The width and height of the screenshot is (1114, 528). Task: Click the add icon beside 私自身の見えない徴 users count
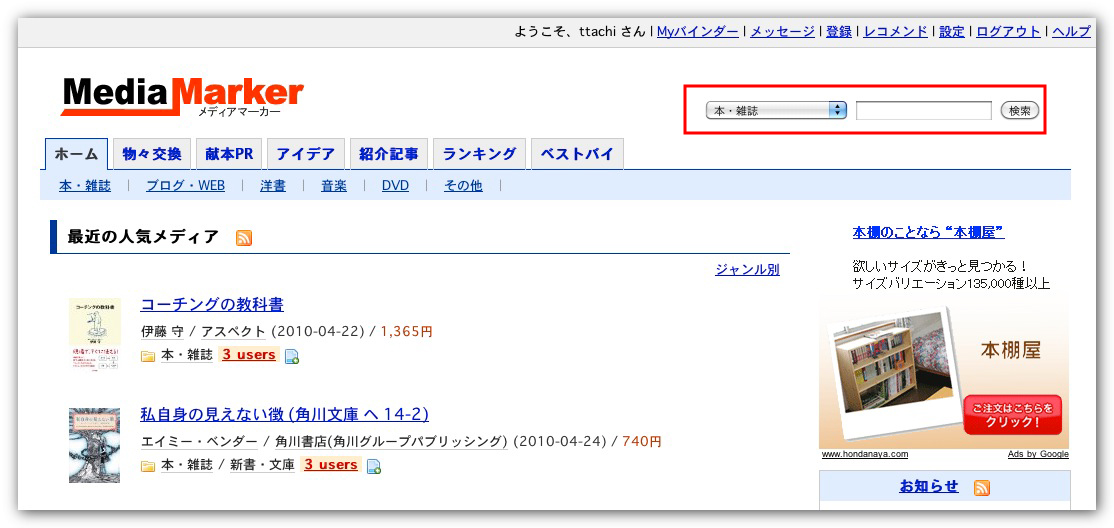(x=374, y=466)
